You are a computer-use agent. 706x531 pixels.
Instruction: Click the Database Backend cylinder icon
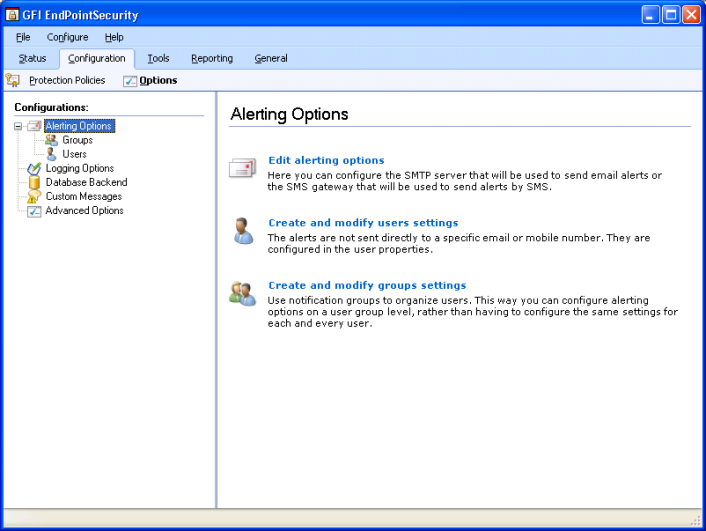pyautogui.click(x=34, y=182)
